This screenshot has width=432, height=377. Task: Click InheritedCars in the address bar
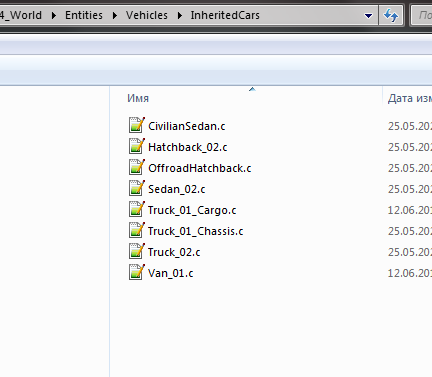pyautogui.click(x=225, y=15)
